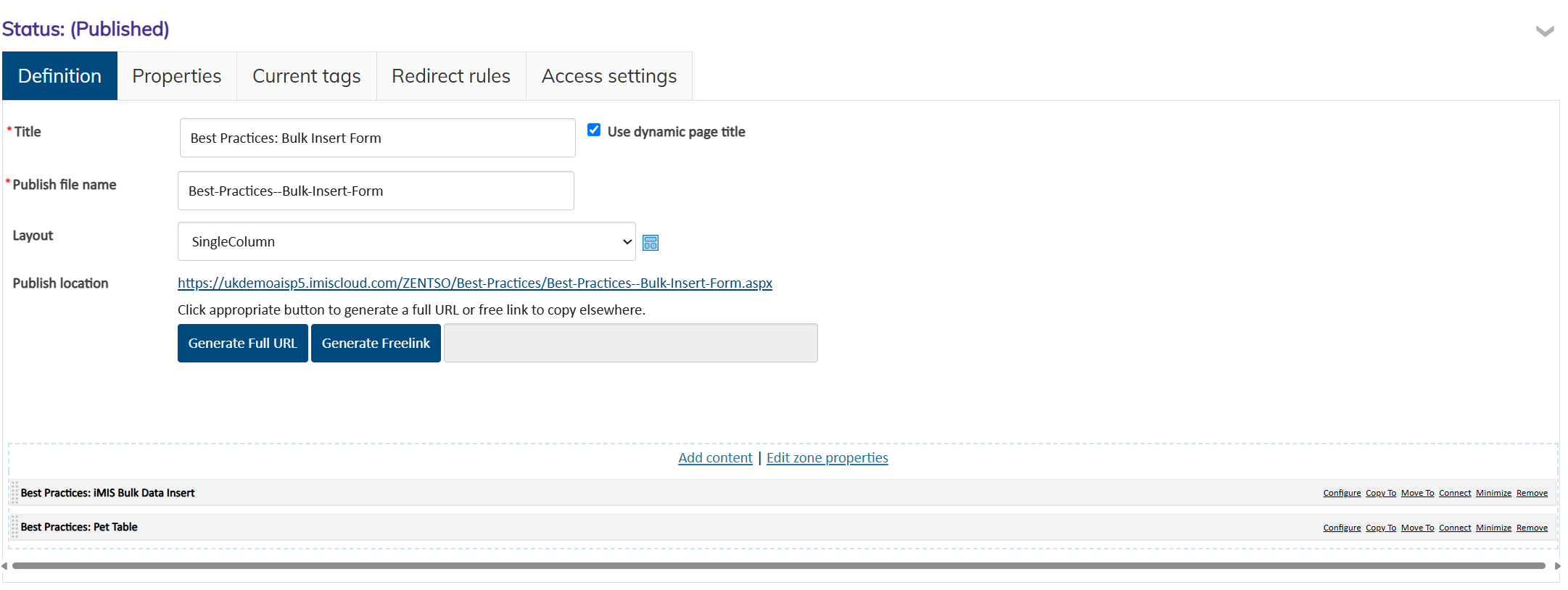Viewport: 1568px width, 590px height.
Task: Toggle Use dynamic page title checkbox
Action: point(594,130)
